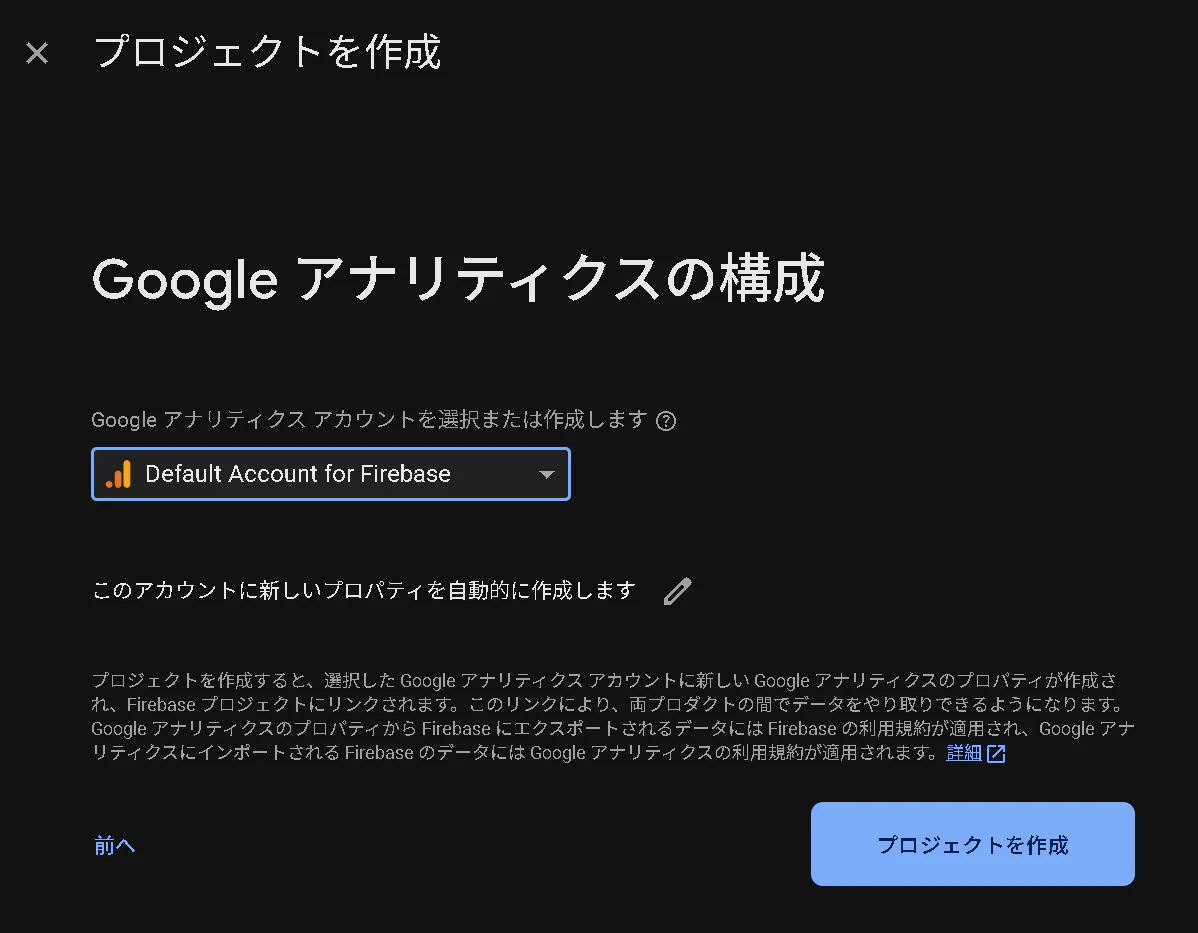This screenshot has height=933, width=1198.
Task: Click the help question-mark icon beside account label
Action: 666,421
